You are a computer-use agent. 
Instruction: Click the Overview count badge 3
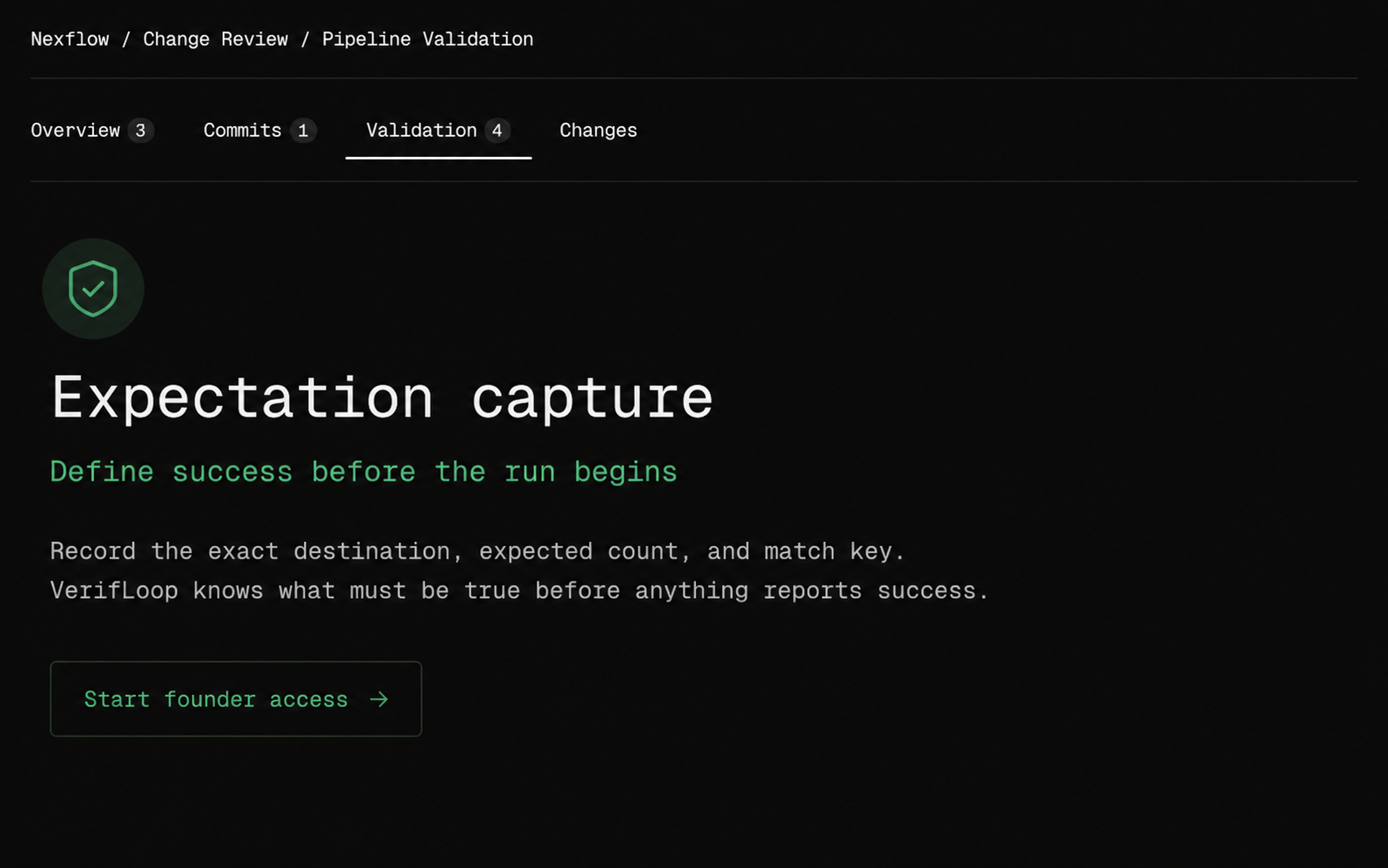tap(141, 130)
